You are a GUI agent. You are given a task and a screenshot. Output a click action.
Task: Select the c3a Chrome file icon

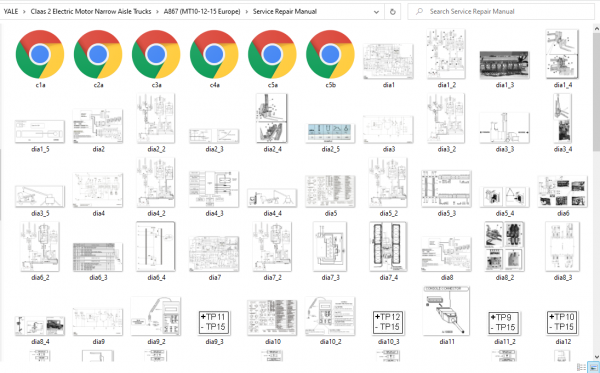coord(156,55)
